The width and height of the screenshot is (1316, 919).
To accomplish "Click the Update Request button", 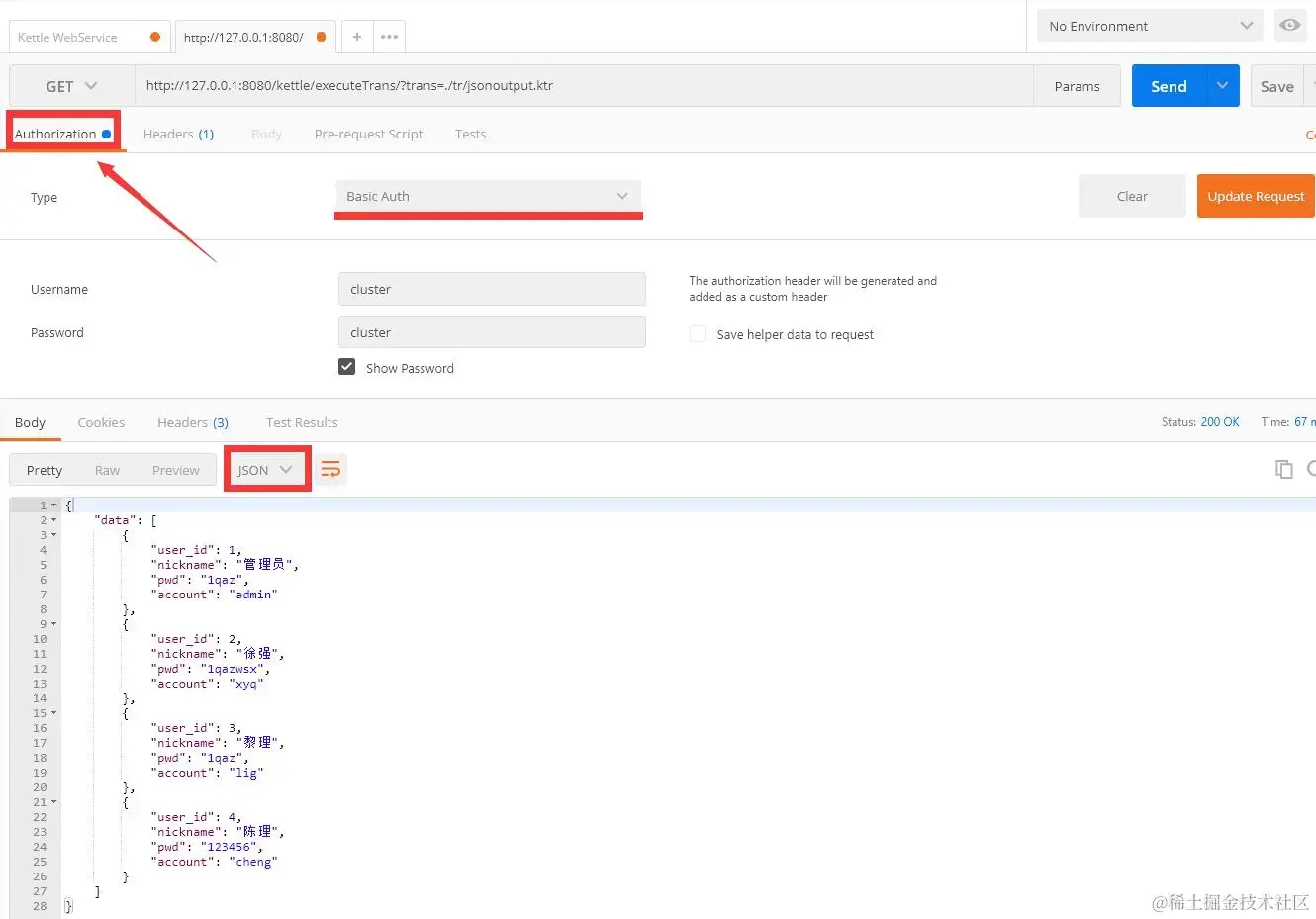I will [x=1256, y=196].
